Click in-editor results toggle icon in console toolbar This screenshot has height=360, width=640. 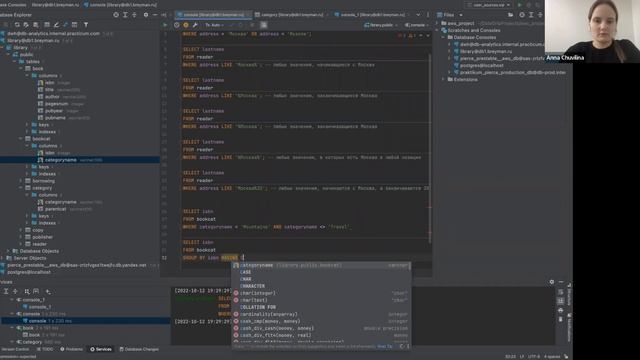264,25
